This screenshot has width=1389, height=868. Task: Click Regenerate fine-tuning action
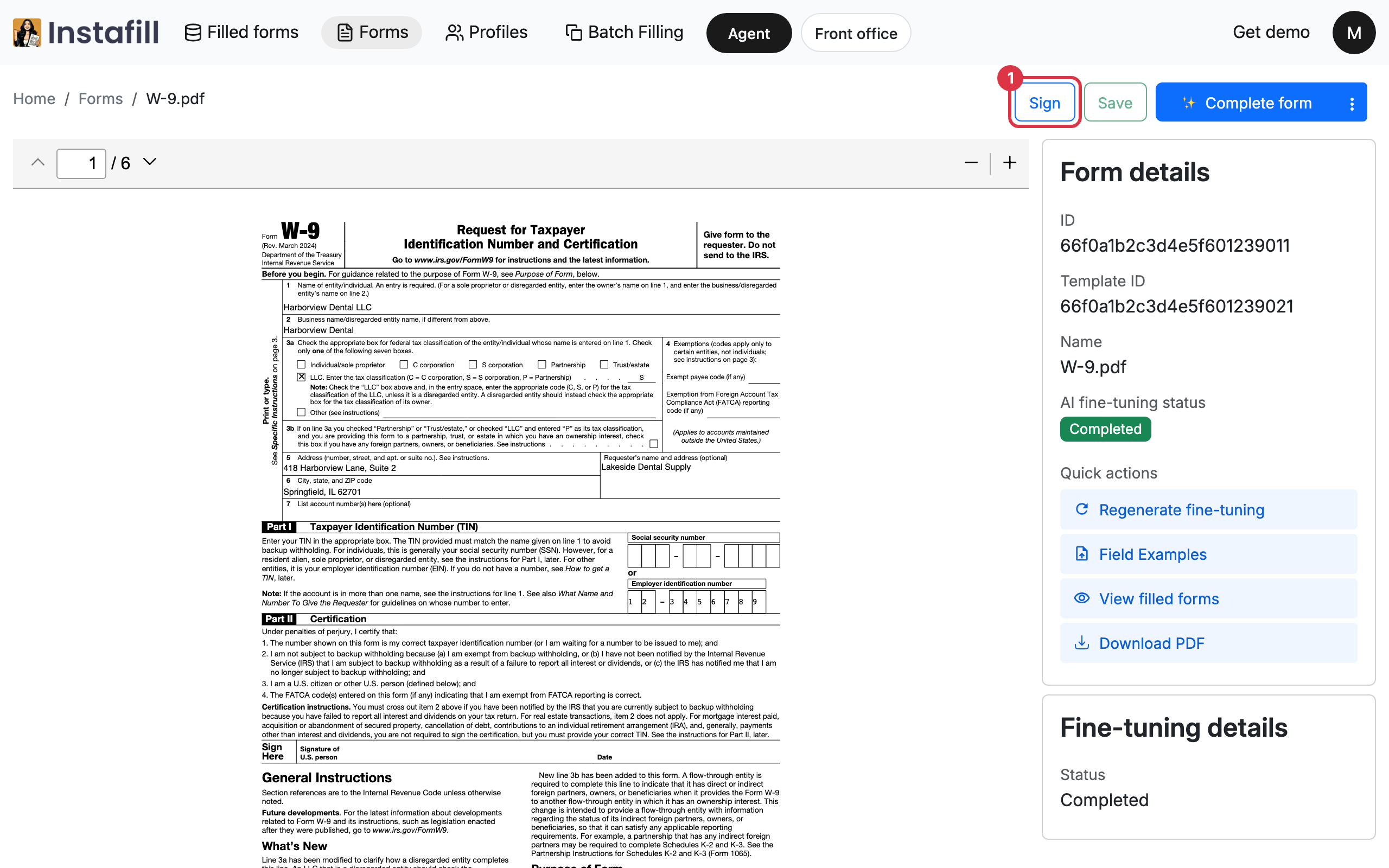tap(1208, 510)
